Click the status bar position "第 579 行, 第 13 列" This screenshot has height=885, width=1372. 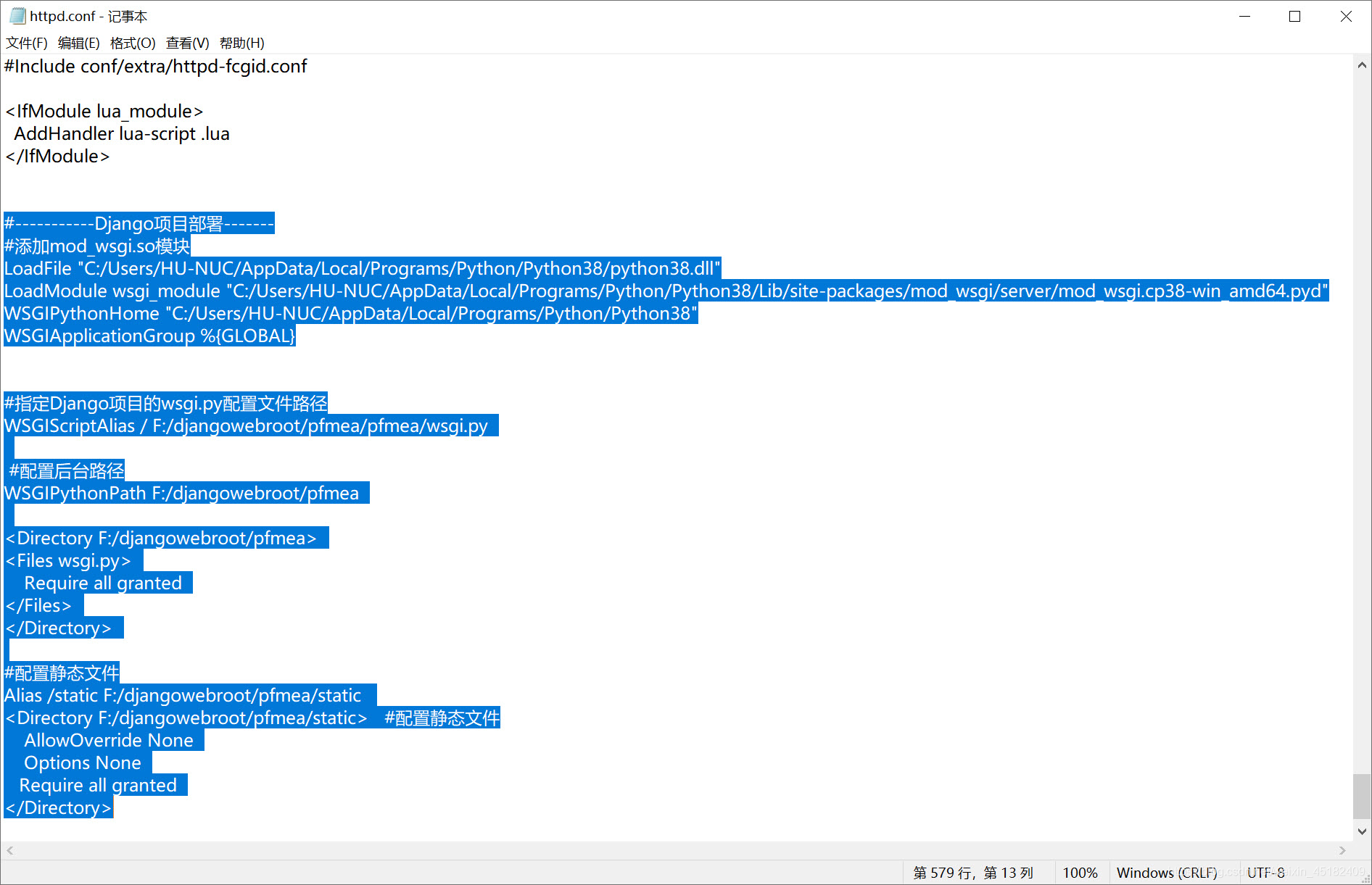(973, 873)
